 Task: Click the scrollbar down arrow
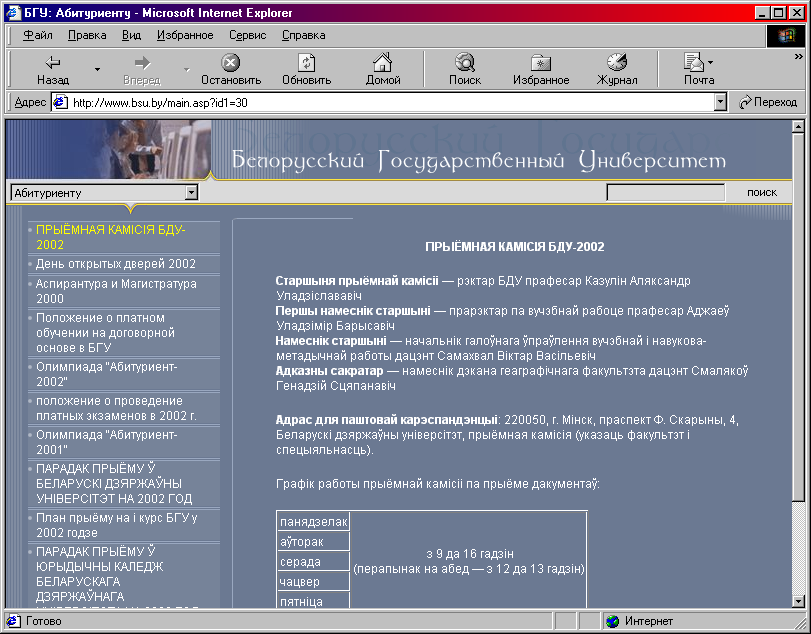798,601
